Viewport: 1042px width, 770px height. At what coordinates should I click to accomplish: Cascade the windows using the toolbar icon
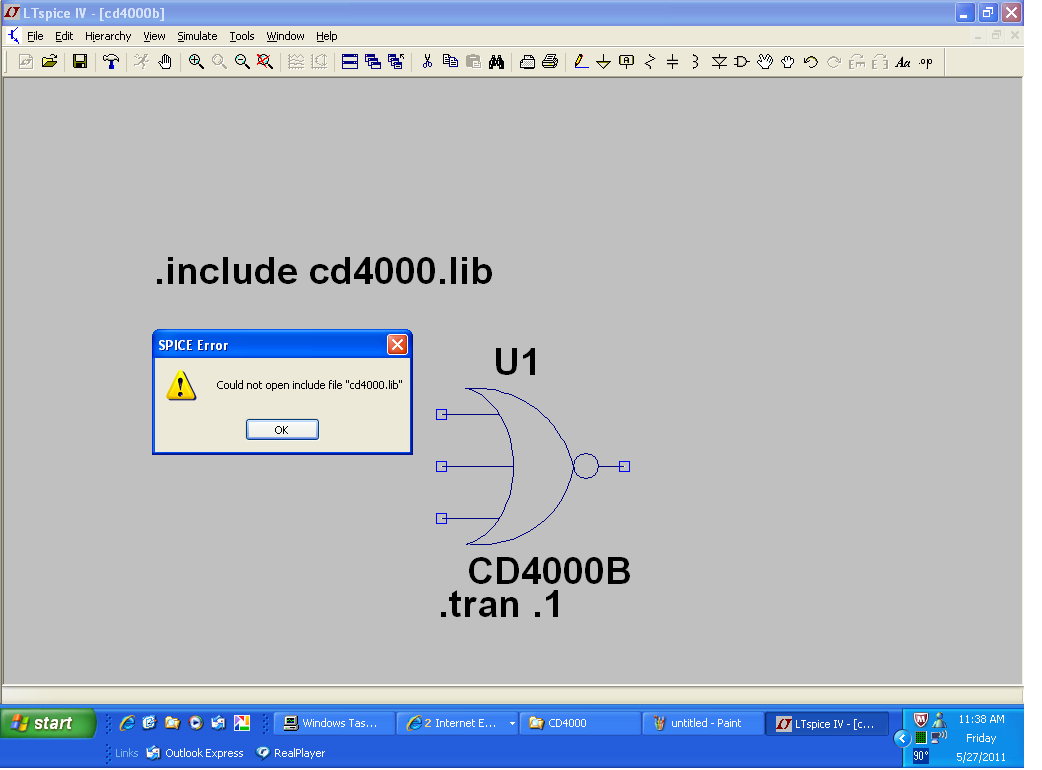click(x=373, y=62)
